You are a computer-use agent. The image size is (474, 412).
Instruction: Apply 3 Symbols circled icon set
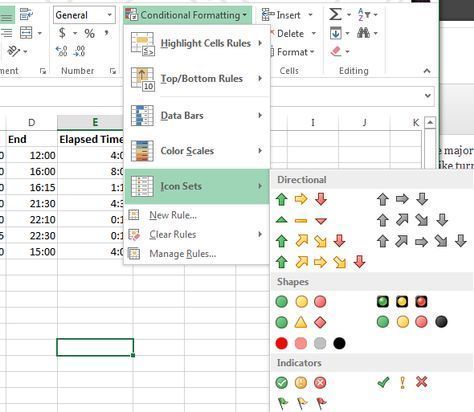click(x=301, y=383)
